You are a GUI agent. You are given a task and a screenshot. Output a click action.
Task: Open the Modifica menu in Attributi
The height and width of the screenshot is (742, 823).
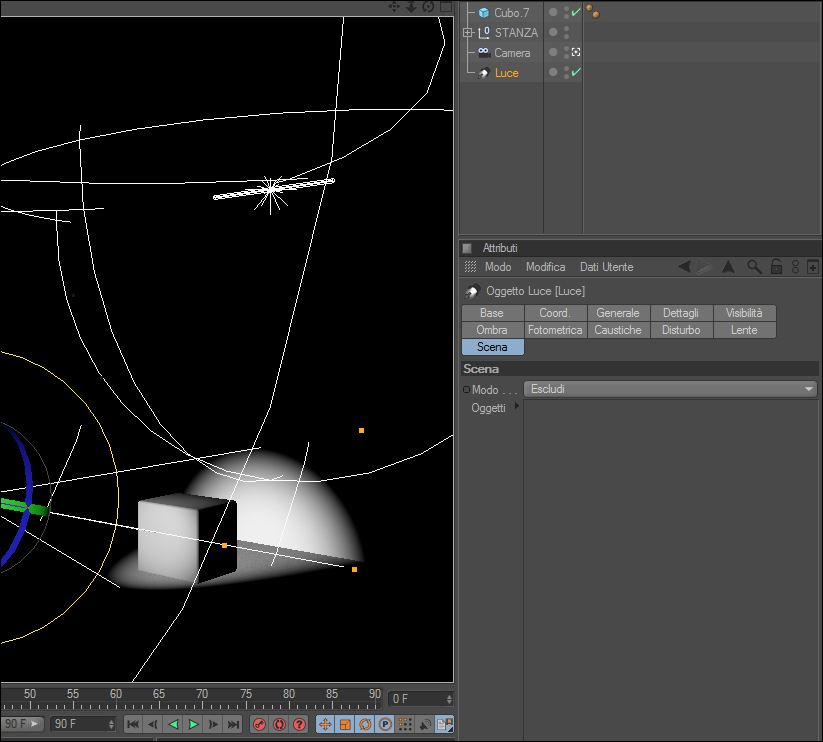click(545, 267)
